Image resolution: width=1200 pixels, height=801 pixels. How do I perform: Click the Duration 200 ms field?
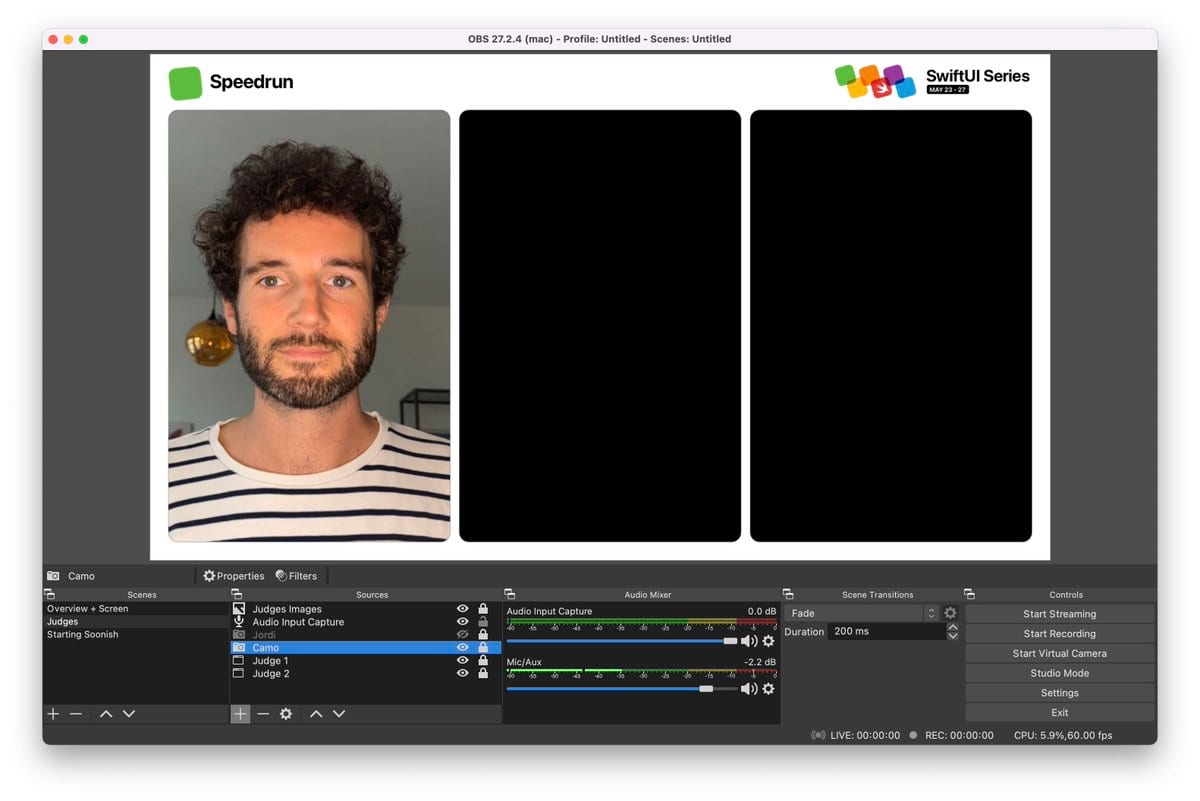pyautogui.click(x=886, y=632)
